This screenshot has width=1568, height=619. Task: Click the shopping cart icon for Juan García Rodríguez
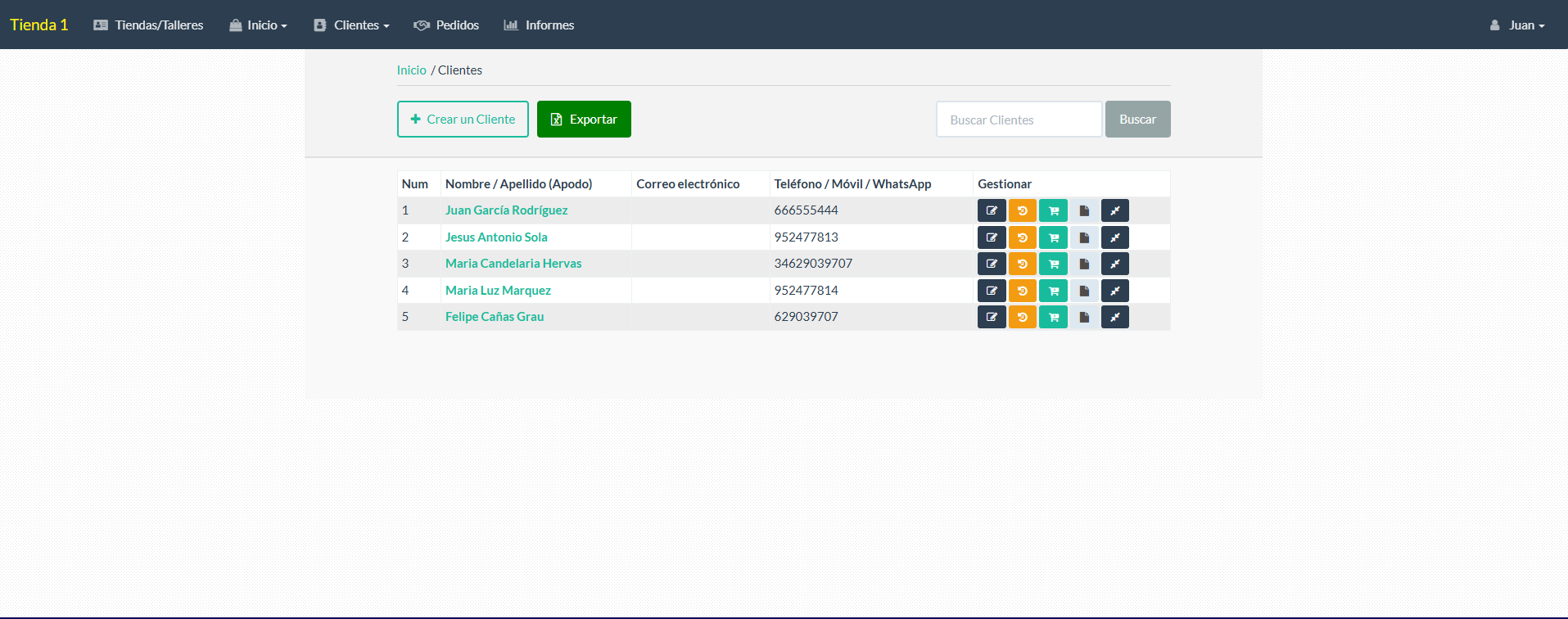pyautogui.click(x=1053, y=210)
